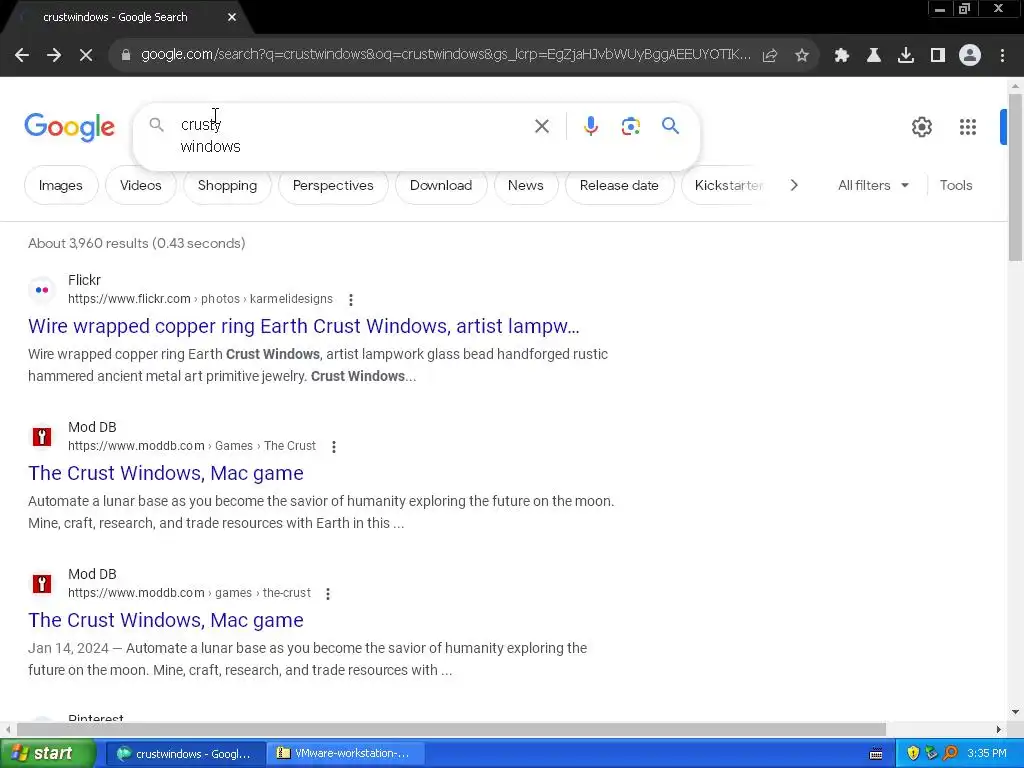Open on-screen keyboard taskbar icon
The image size is (1024, 768).
point(876,754)
